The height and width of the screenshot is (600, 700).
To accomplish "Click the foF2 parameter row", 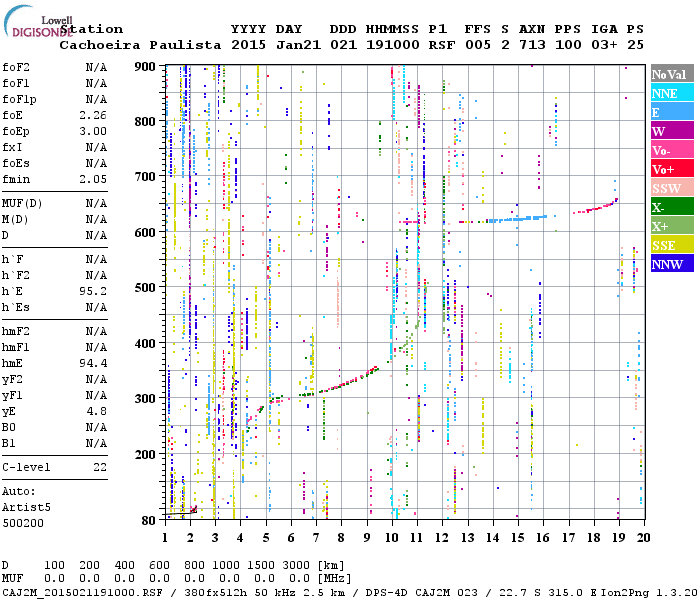I will 54,67.
